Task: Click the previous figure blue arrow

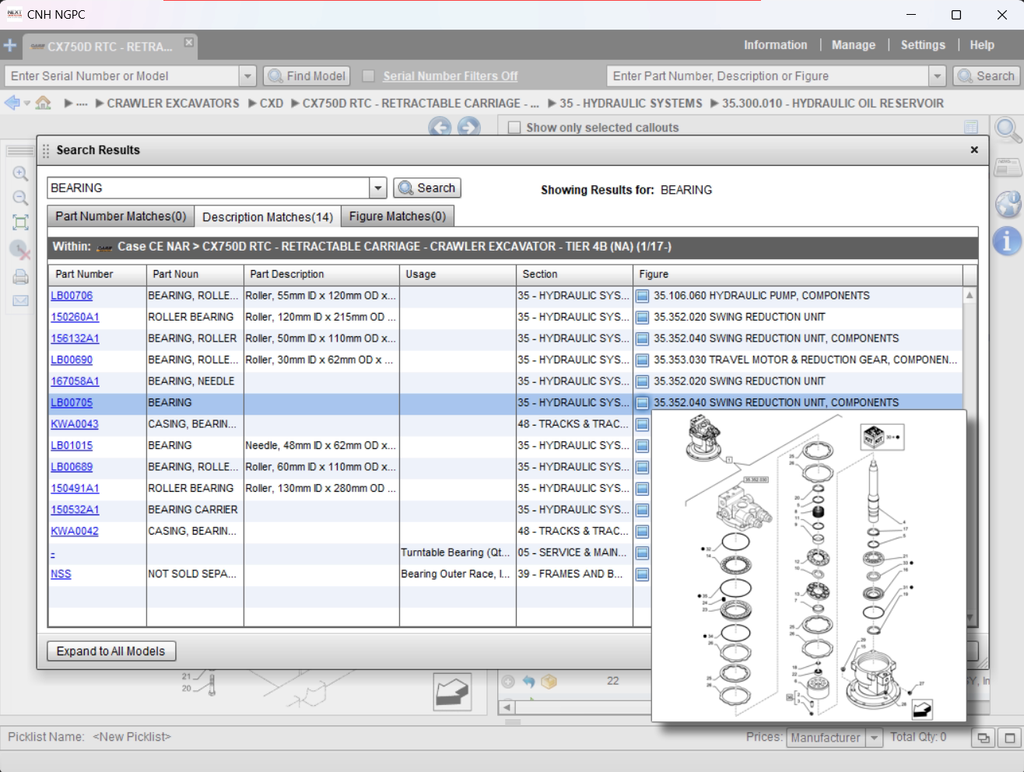Action: 440,127
